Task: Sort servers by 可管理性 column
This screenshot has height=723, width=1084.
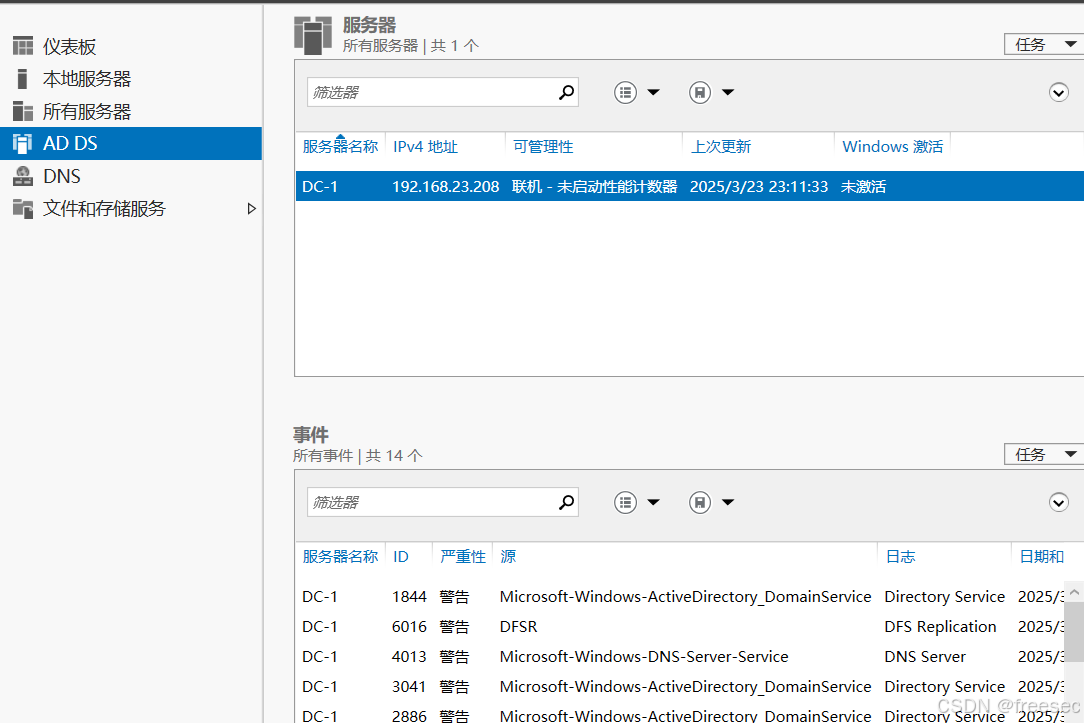Action: pyautogui.click(x=543, y=147)
